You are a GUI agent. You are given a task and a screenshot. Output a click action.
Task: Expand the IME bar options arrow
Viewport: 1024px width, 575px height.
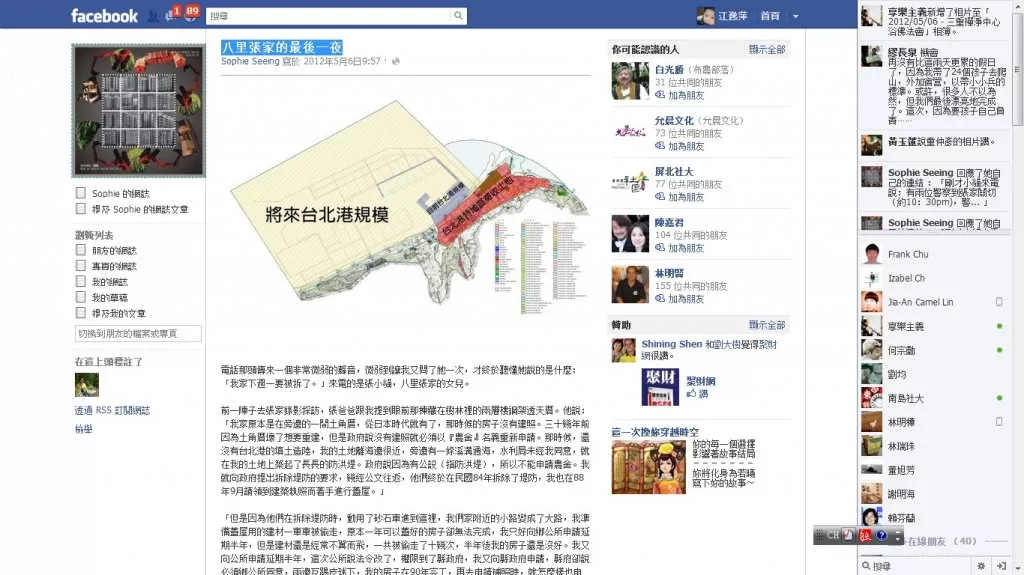click(897, 535)
